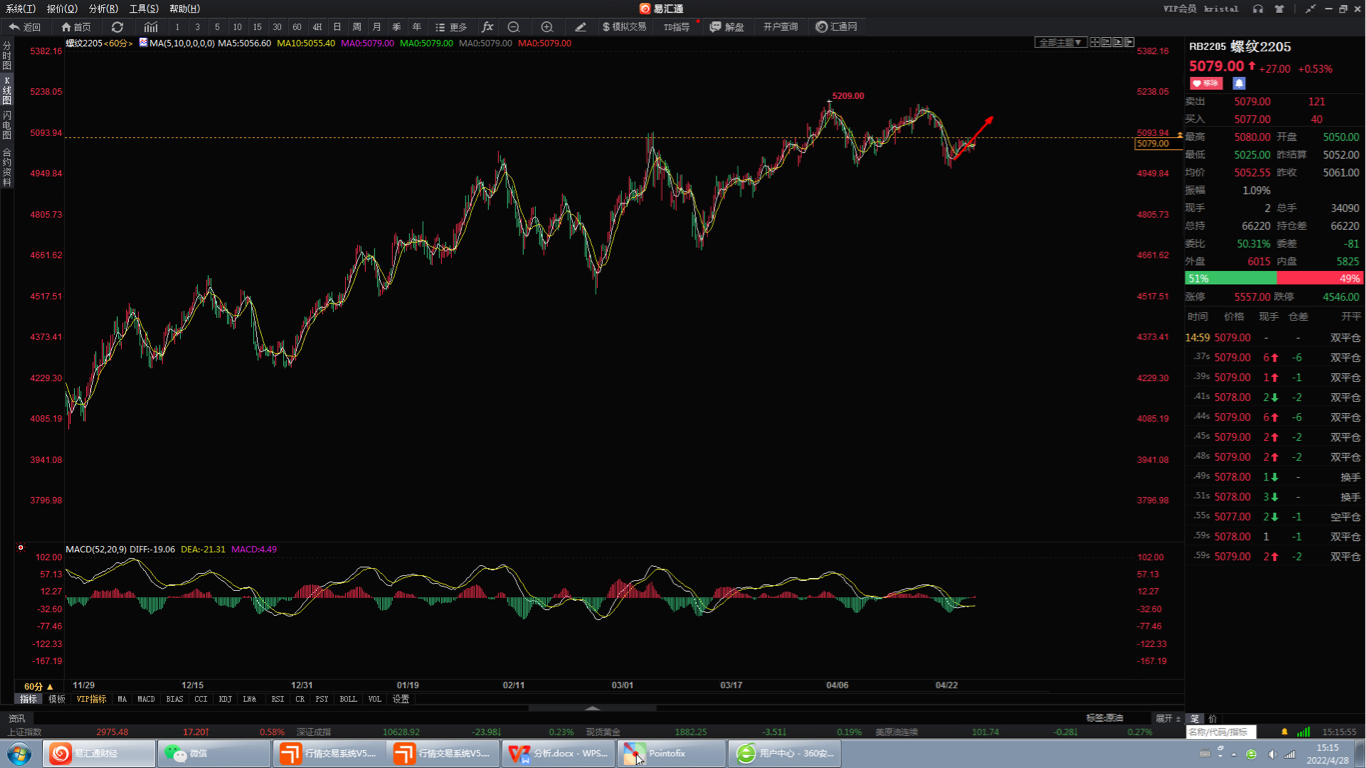Select the 5-minute period

click(217, 27)
